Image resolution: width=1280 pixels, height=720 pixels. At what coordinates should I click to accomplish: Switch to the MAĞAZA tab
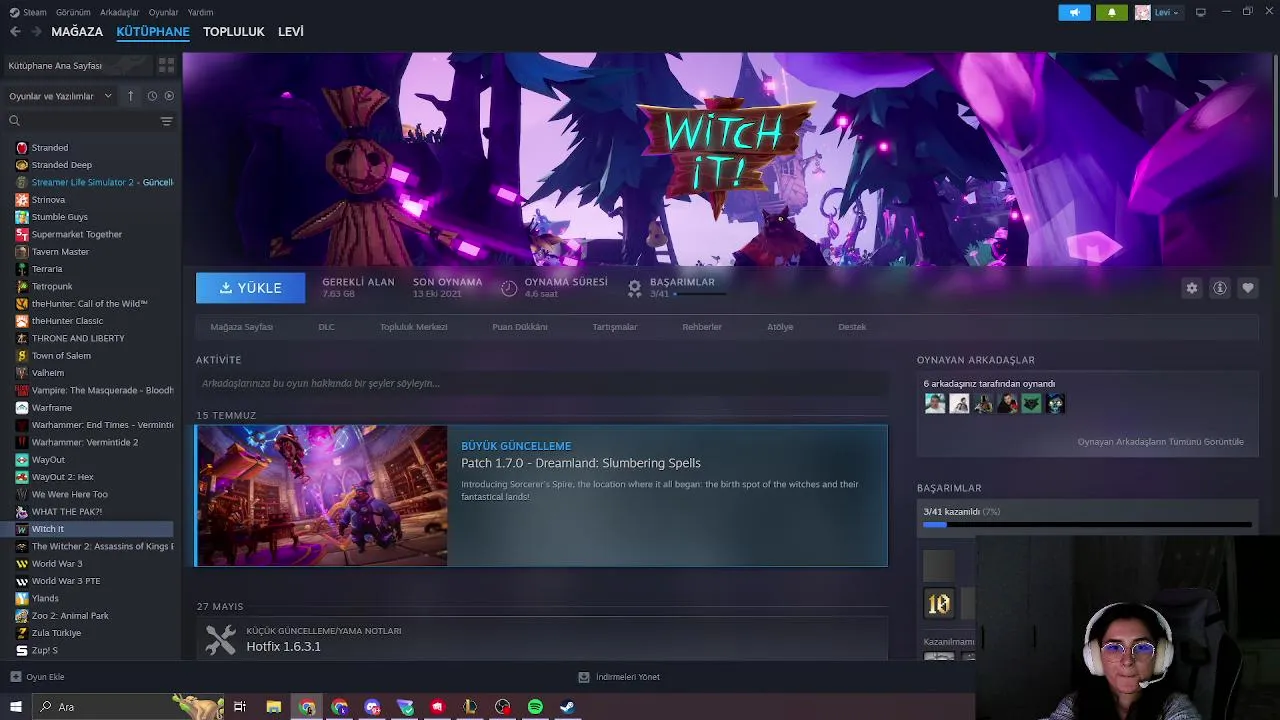77,32
